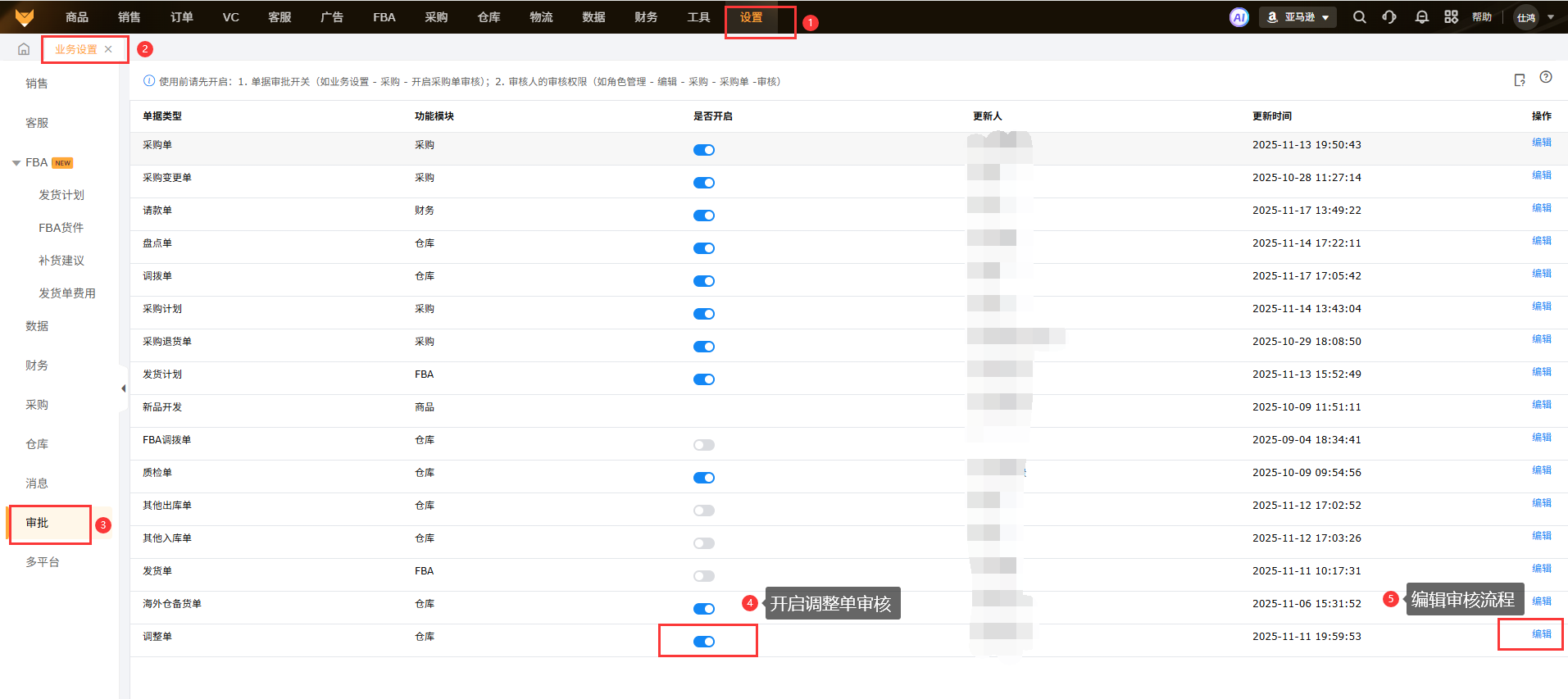Click the 新品开发 row name
The height and width of the screenshot is (699, 1568).
(x=162, y=407)
